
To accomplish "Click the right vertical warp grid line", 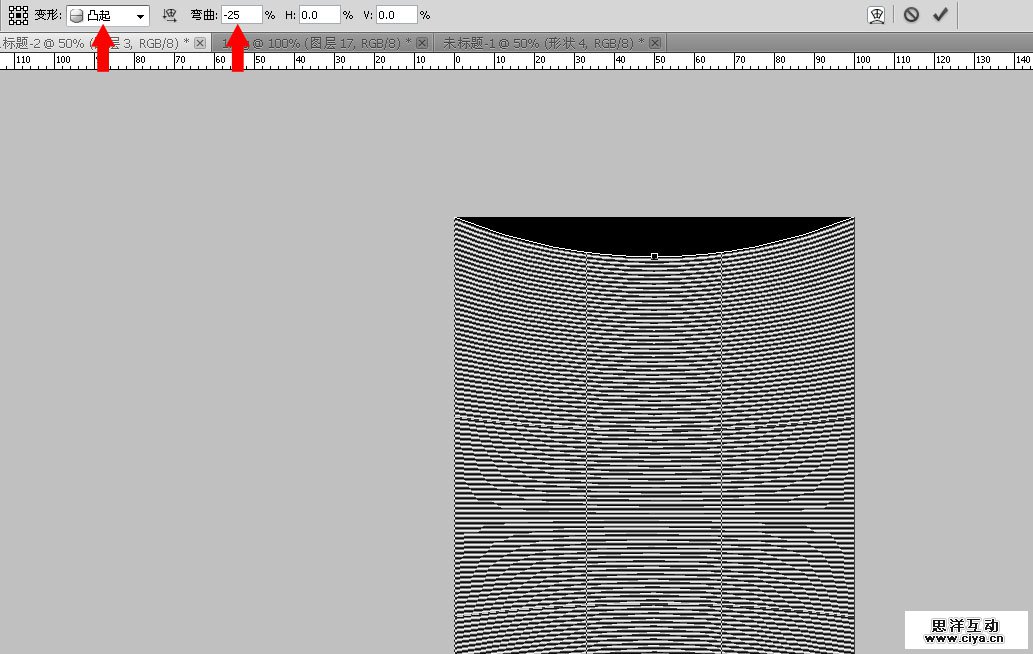I will (x=722, y=450).
